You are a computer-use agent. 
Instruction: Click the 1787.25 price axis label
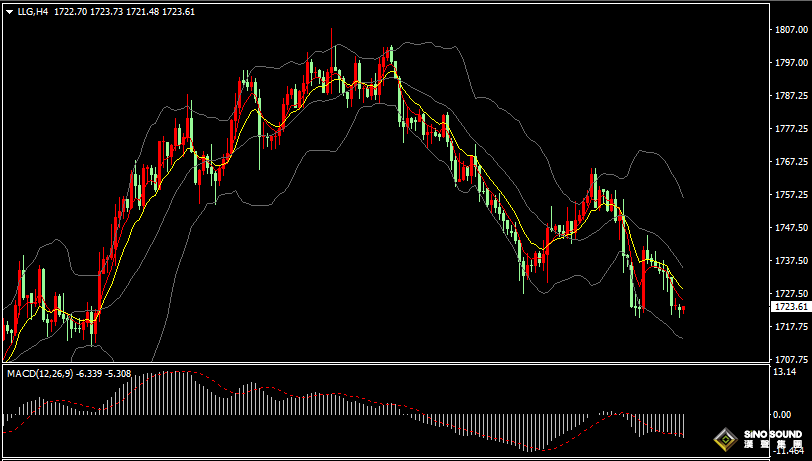[791, 96]
